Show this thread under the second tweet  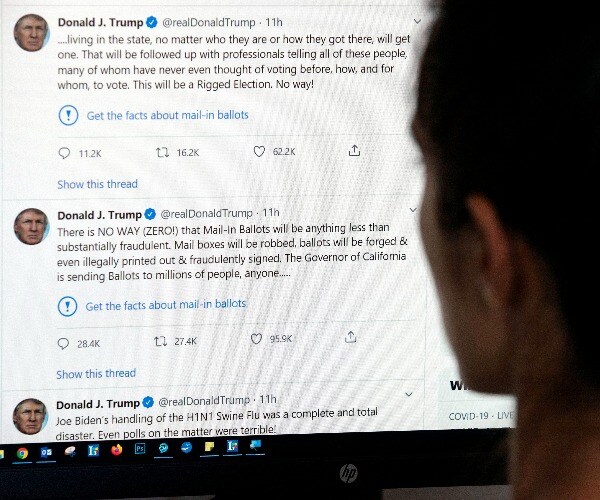point(96,373)
